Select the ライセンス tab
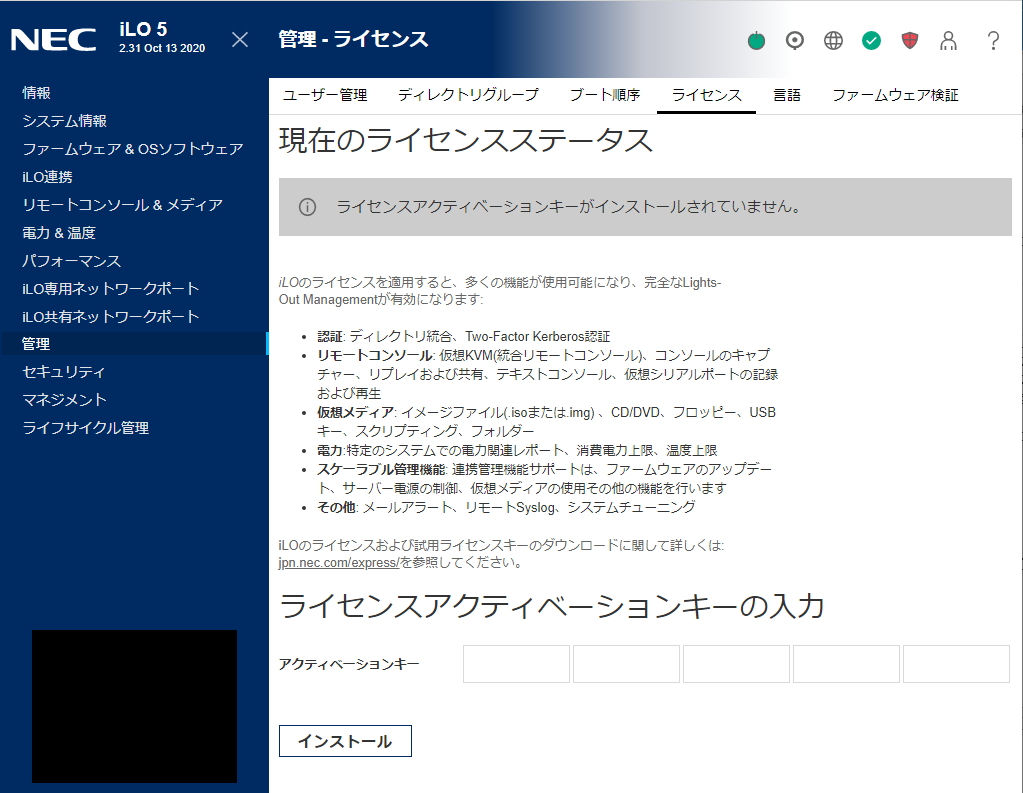The width and height of the screenshot is (1023, 793). (707, 95)
